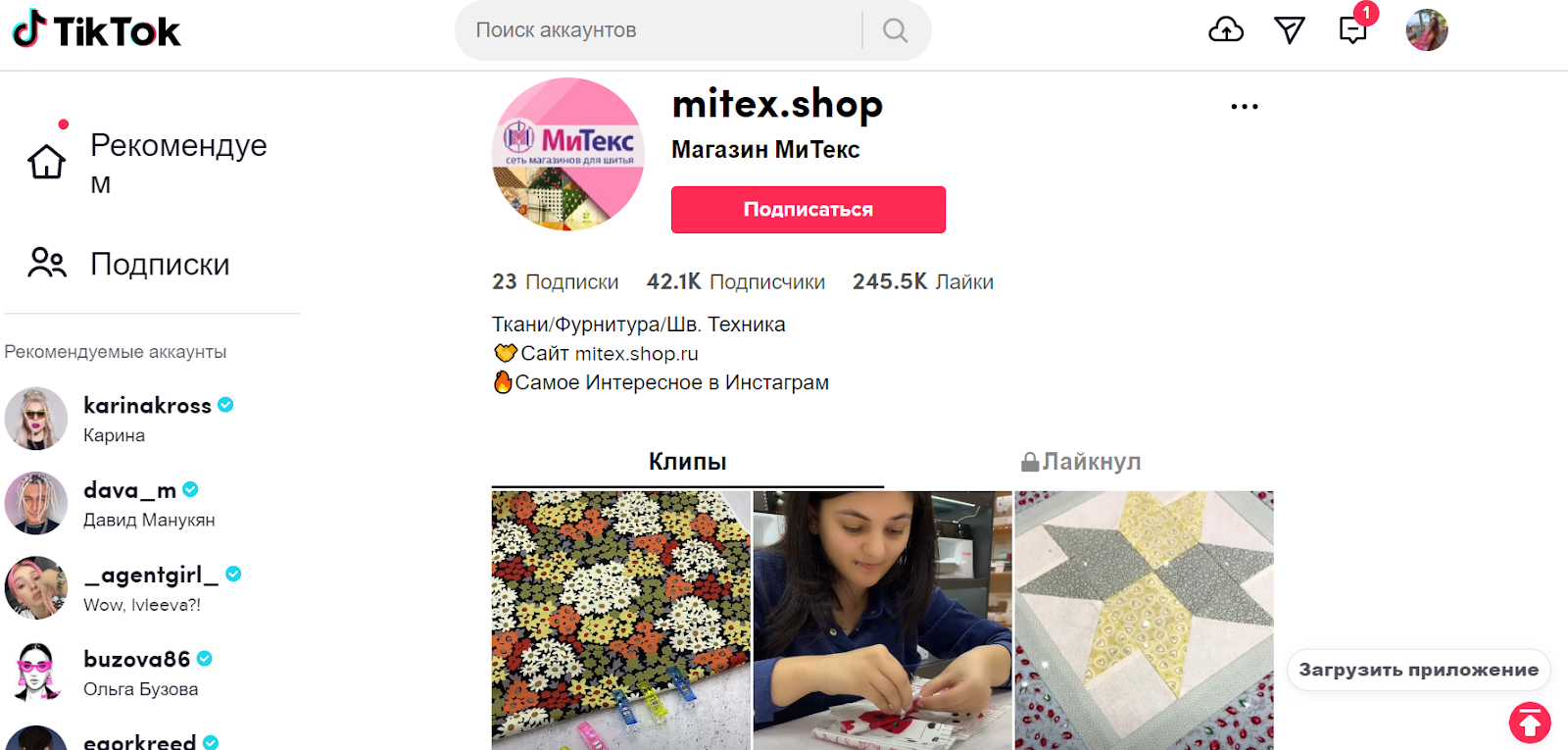Click the Подписаться follow button
The height and width of the screenshot is (750, 1568).
808,210
